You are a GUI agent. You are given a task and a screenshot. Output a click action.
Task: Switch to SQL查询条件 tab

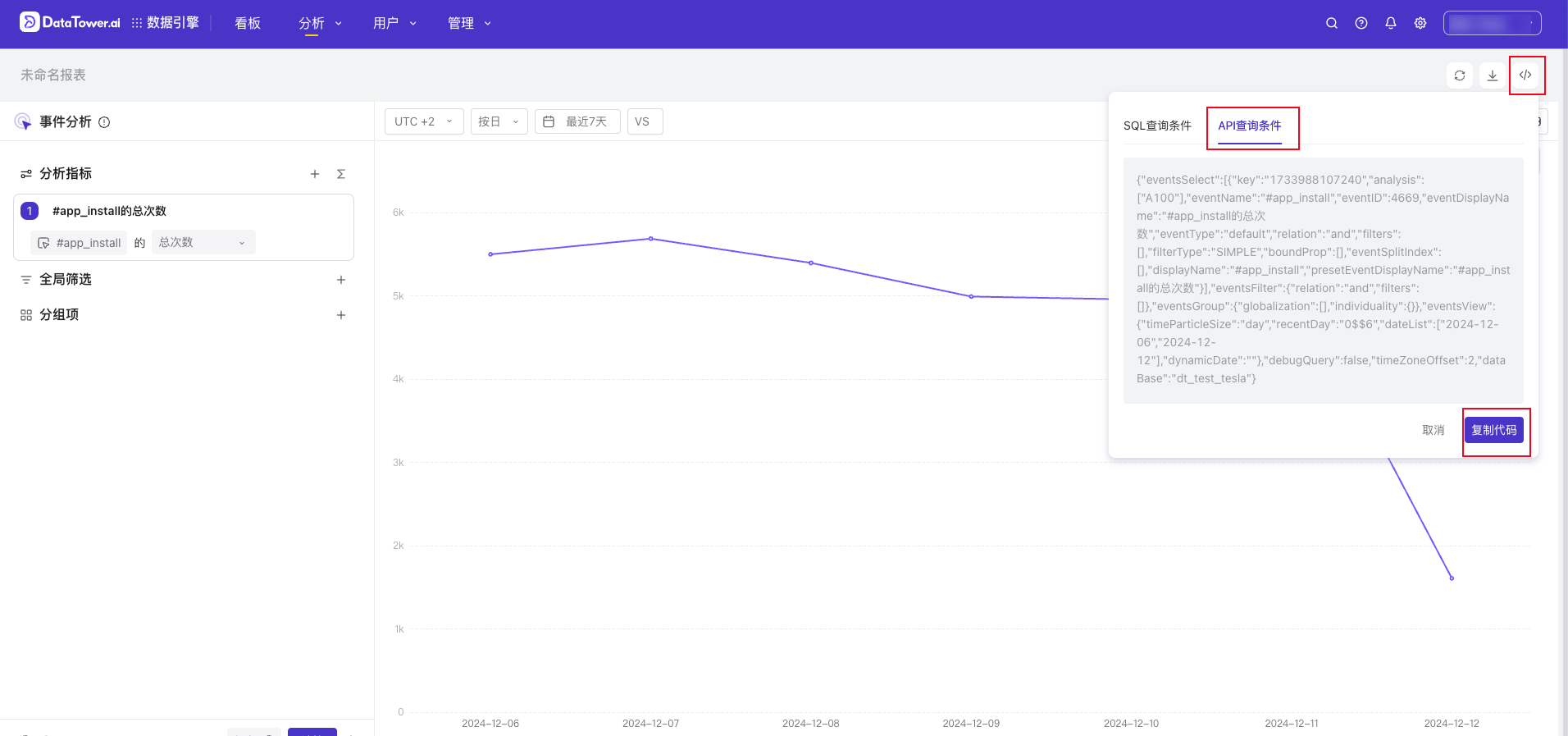pyautogui.click(x=1157, y=126)
